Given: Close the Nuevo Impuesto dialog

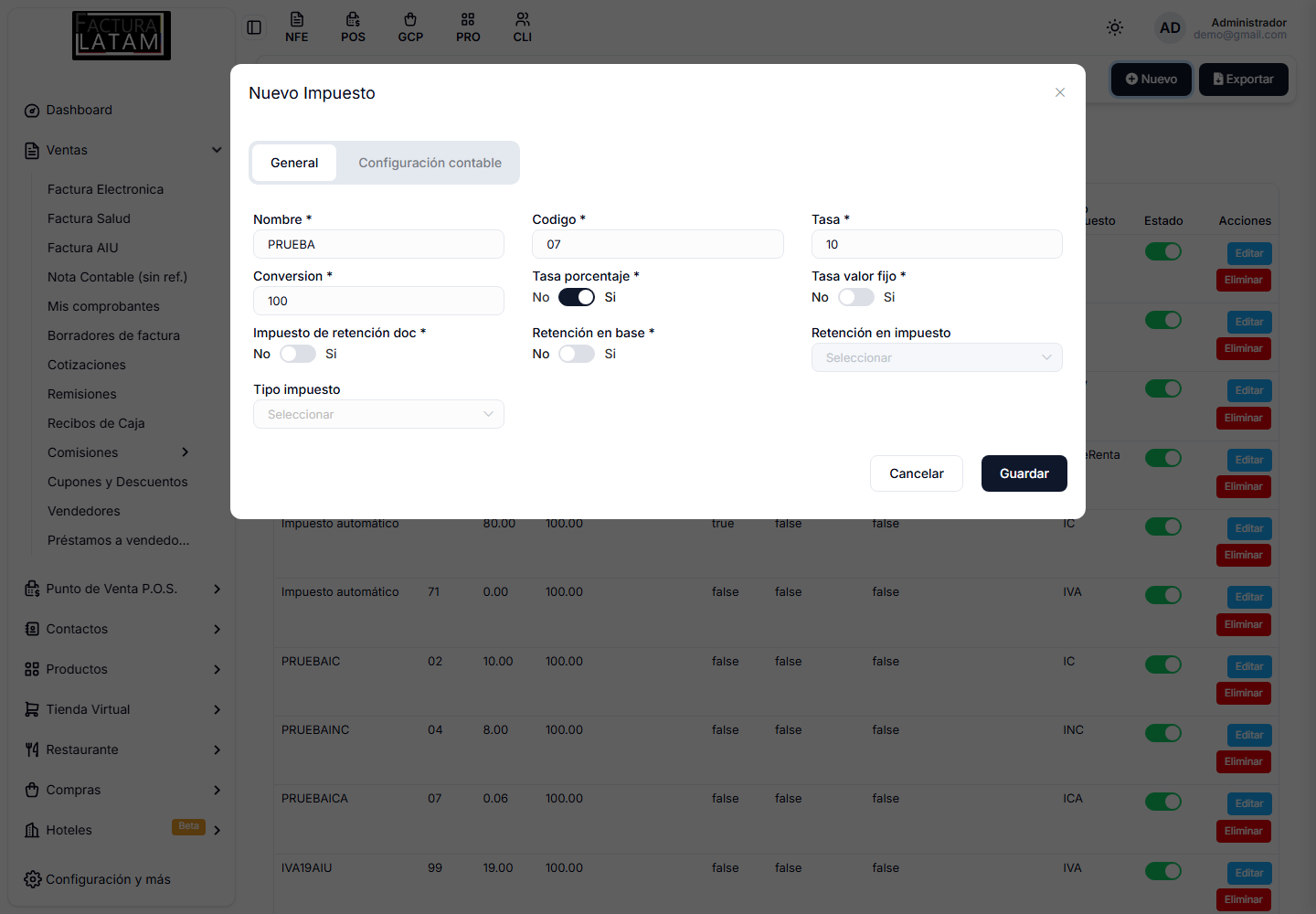Looking at the screenshot, I should (x=1060, y=92).
